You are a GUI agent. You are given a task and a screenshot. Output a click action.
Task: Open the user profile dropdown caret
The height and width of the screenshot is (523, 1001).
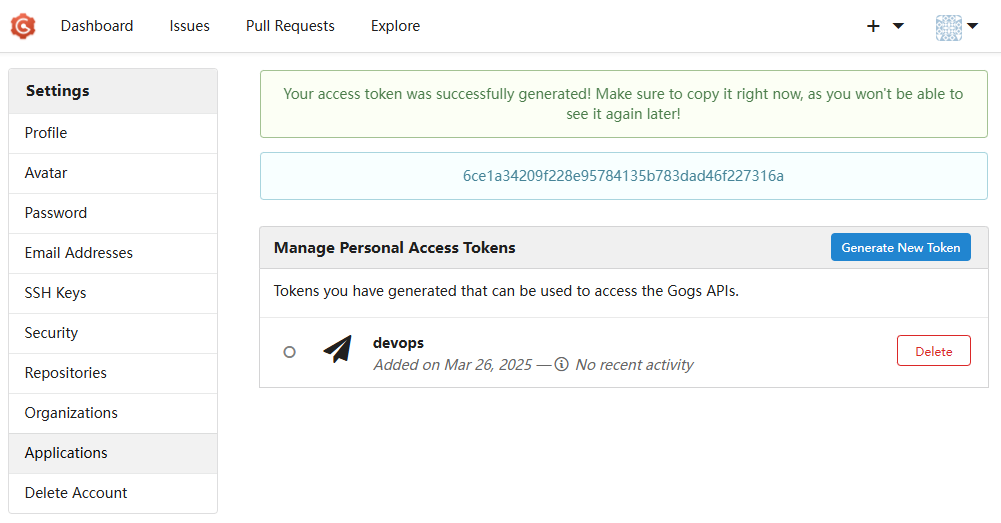(x=972, y=26)
